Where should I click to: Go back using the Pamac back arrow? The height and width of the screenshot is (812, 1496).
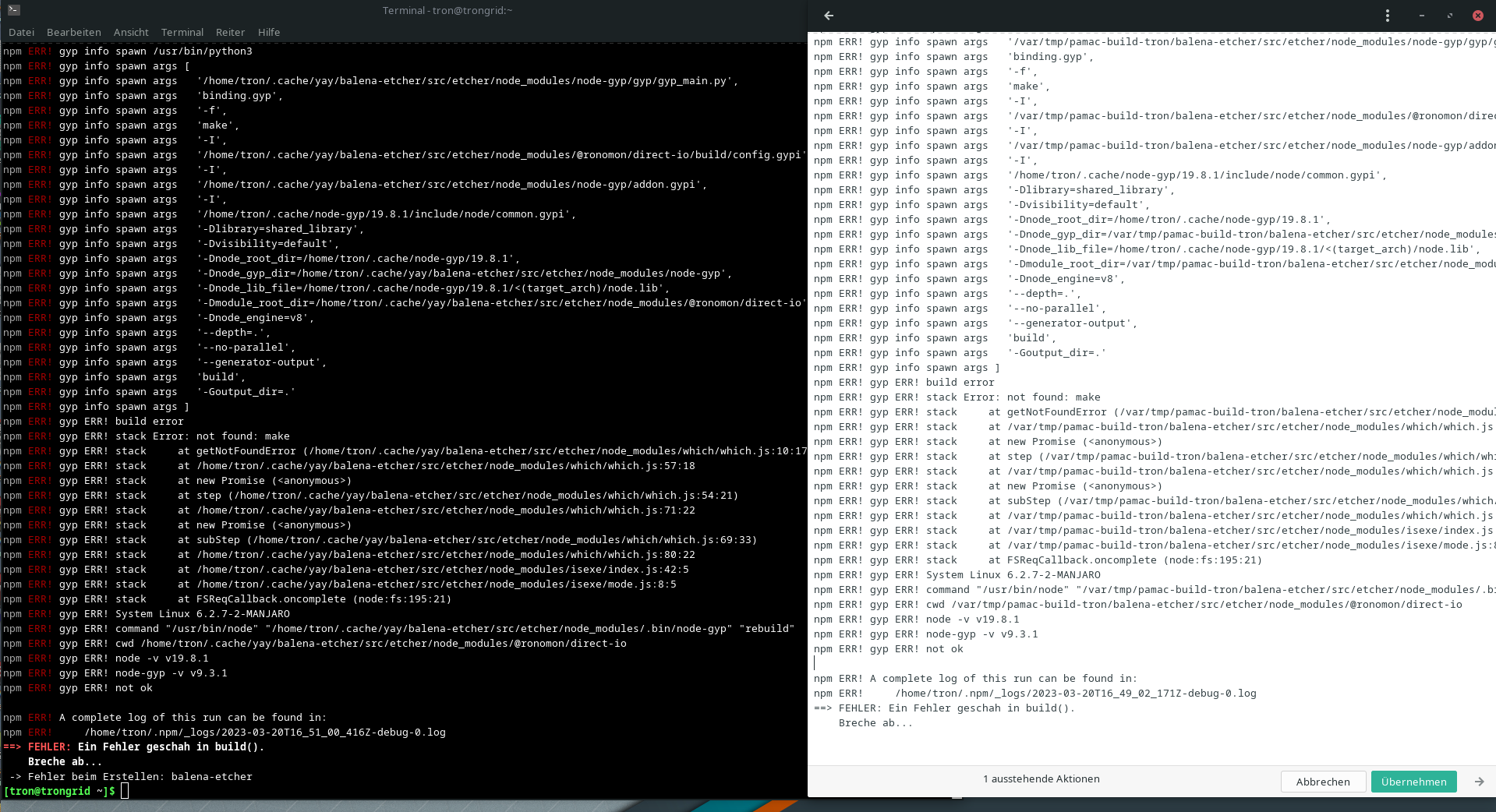click(x=829, y=16)
